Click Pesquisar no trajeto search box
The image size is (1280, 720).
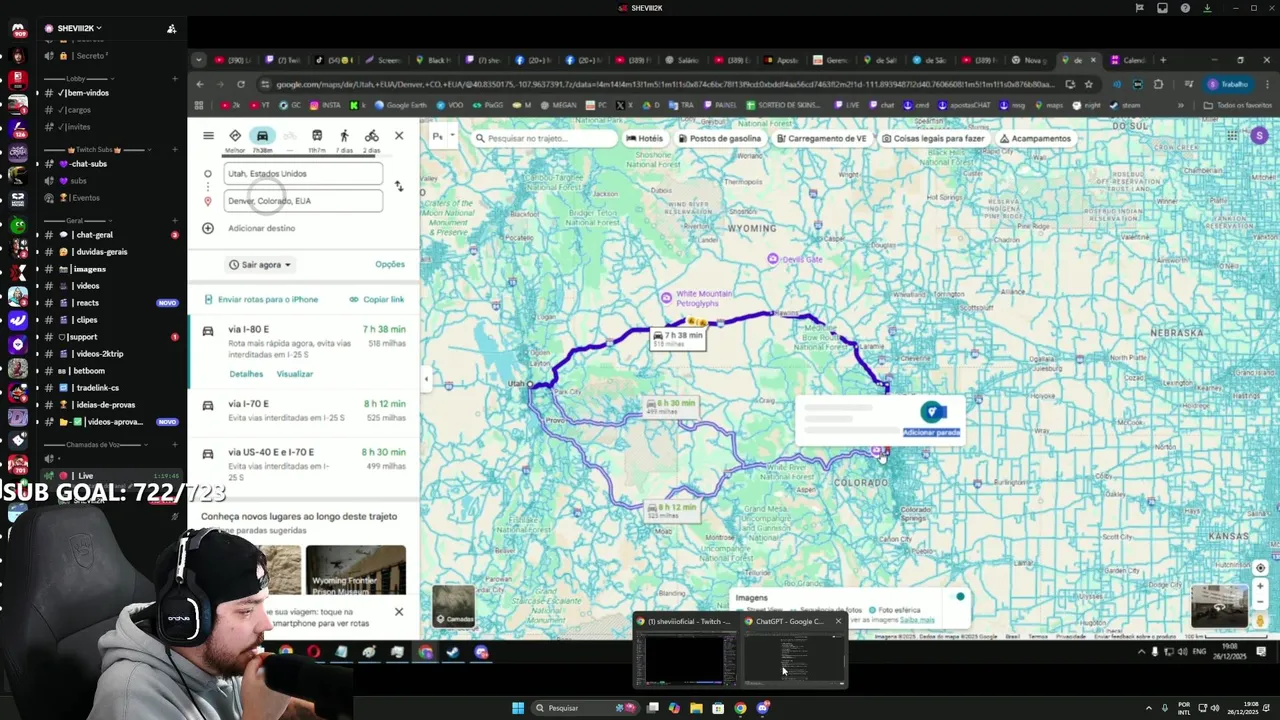click(x=545, y=139)
